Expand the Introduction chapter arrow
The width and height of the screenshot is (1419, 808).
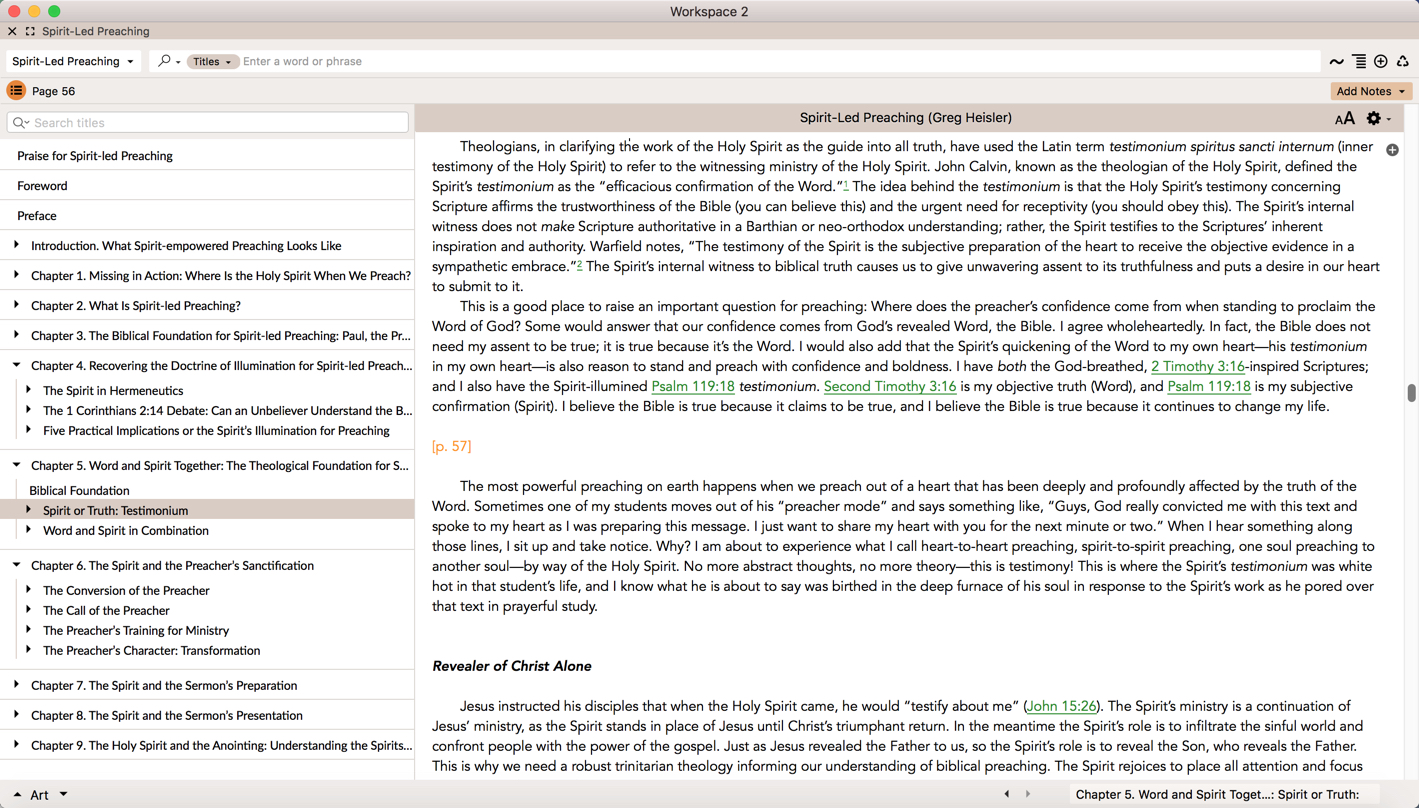(x=16, y=245)
